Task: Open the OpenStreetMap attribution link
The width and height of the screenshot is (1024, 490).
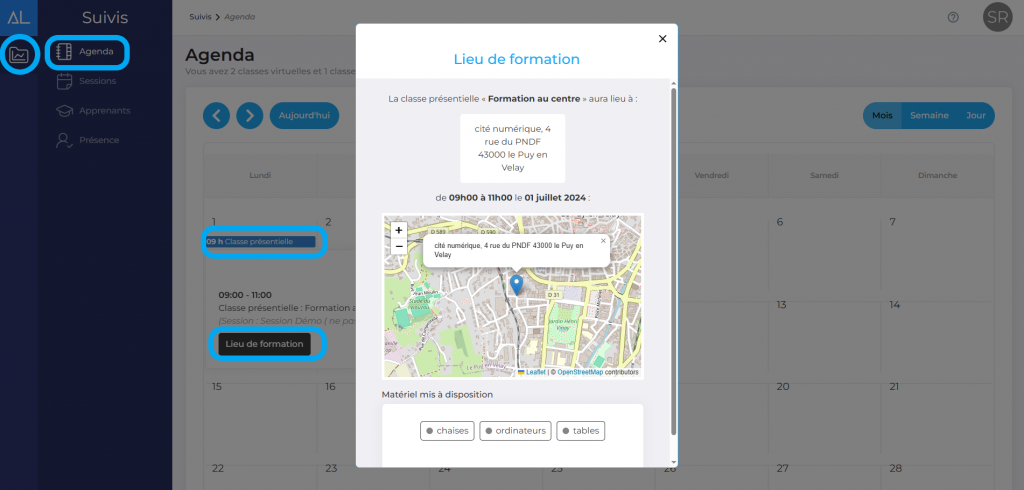Action: pos(580,372)
